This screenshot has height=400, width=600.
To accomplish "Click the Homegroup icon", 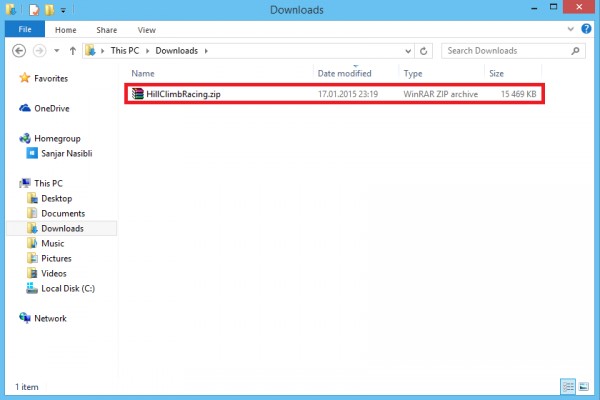I will pyautogui.click(x=25, y=138).
